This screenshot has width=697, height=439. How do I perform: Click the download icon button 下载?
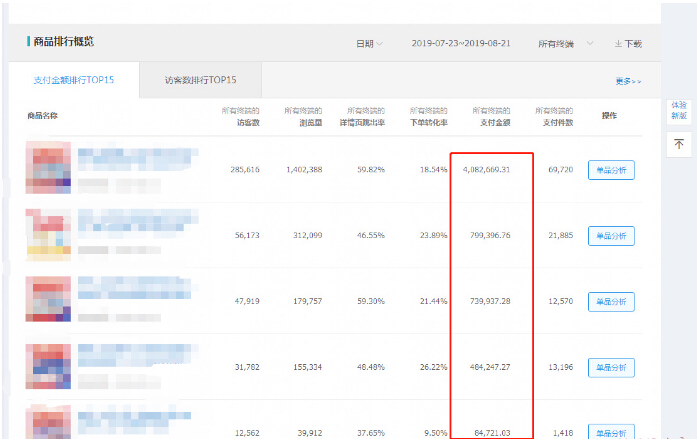coord(627,44)
